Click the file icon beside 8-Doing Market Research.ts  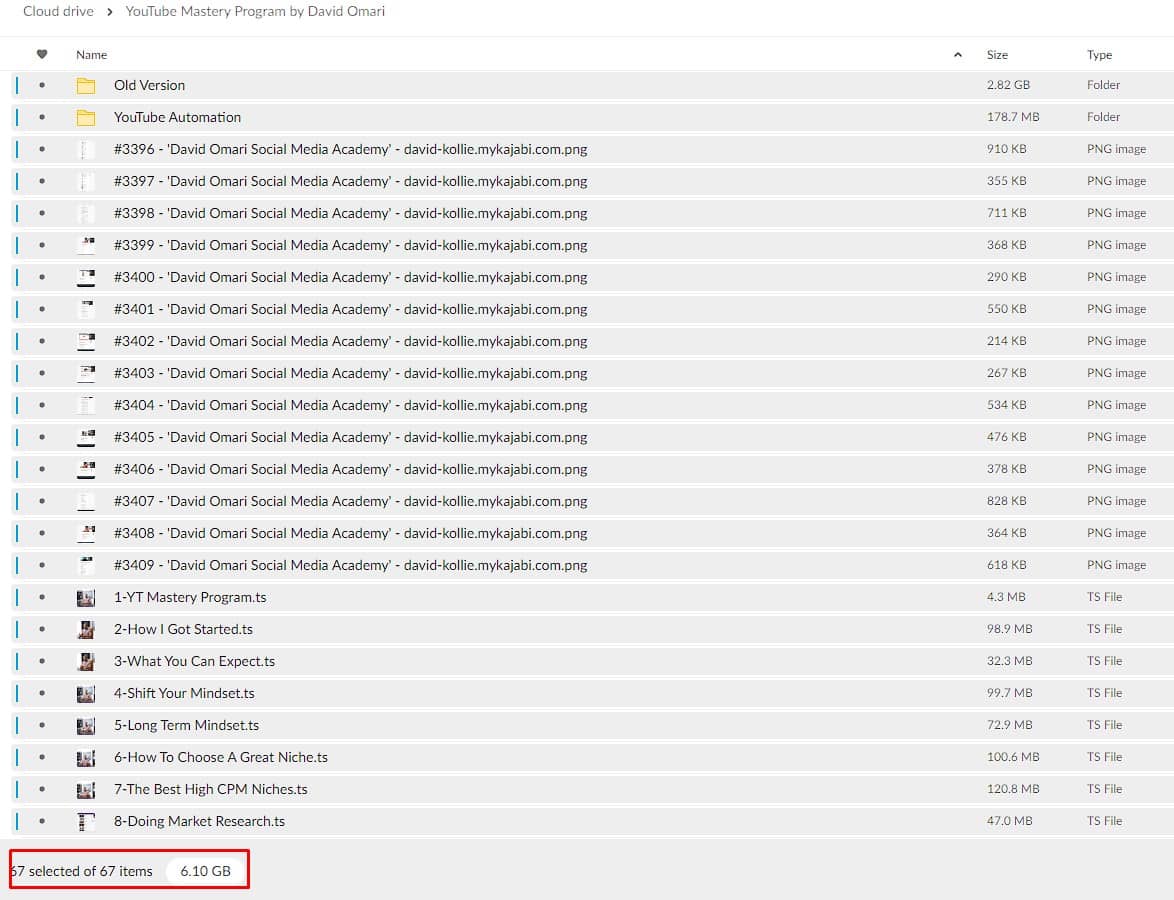pyautogui.click(x=87, y=821)
